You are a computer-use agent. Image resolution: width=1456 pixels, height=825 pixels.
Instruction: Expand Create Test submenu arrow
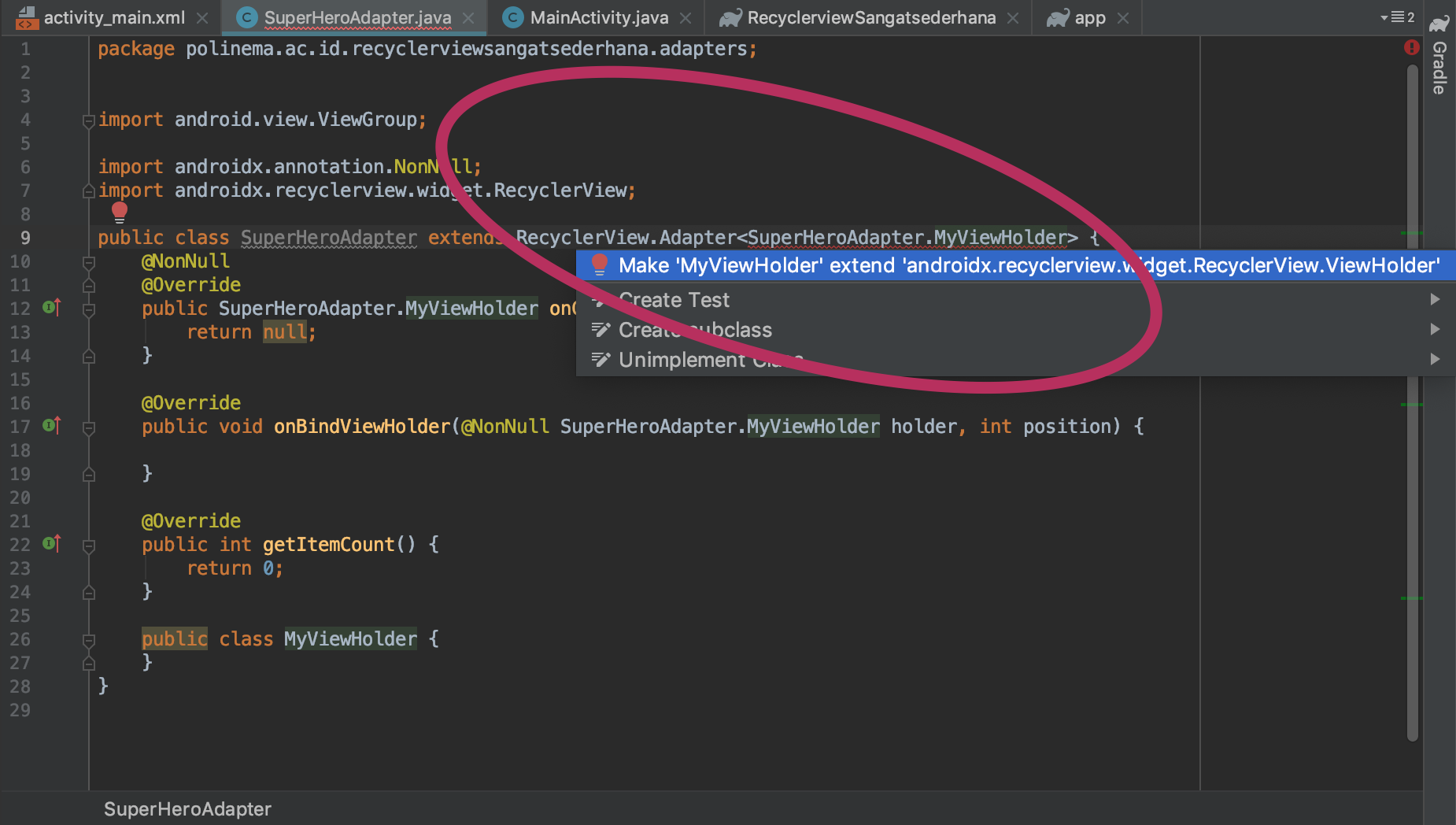[x=1435, y=299]
